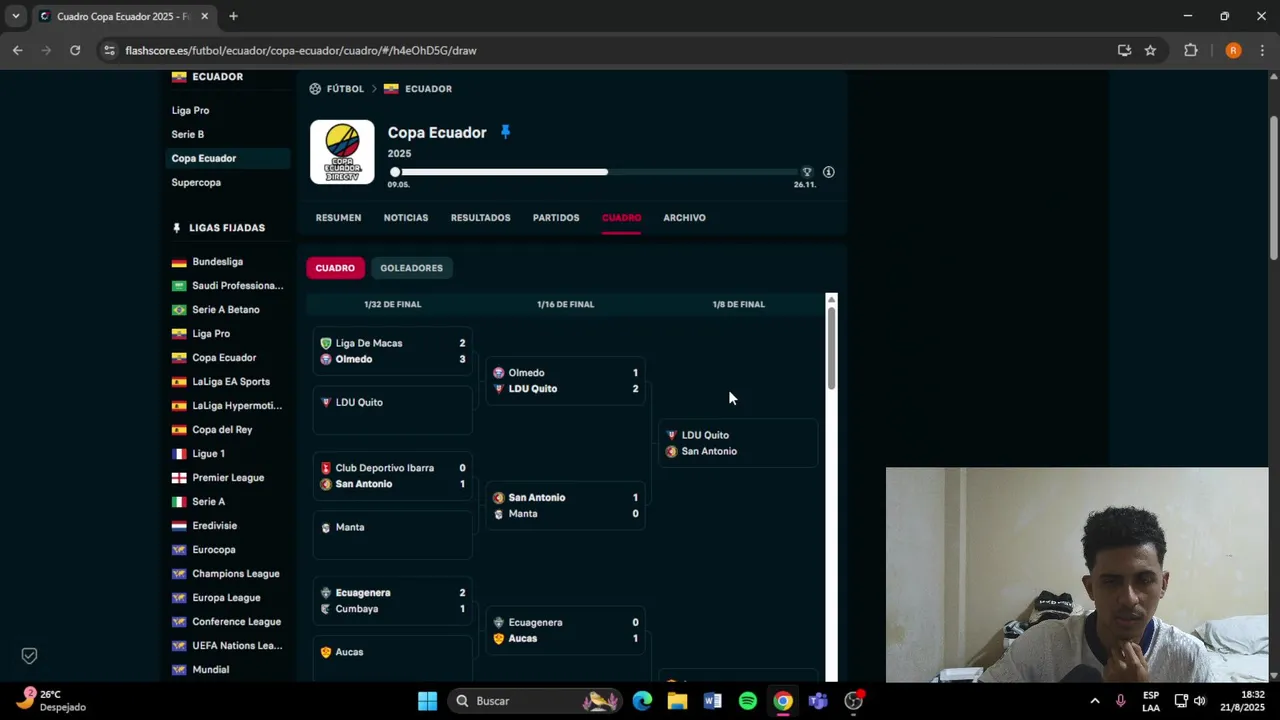Open the Ecuagenera vs Cumbaya match
1280x720 pixels.
click(x=393, y=601)
